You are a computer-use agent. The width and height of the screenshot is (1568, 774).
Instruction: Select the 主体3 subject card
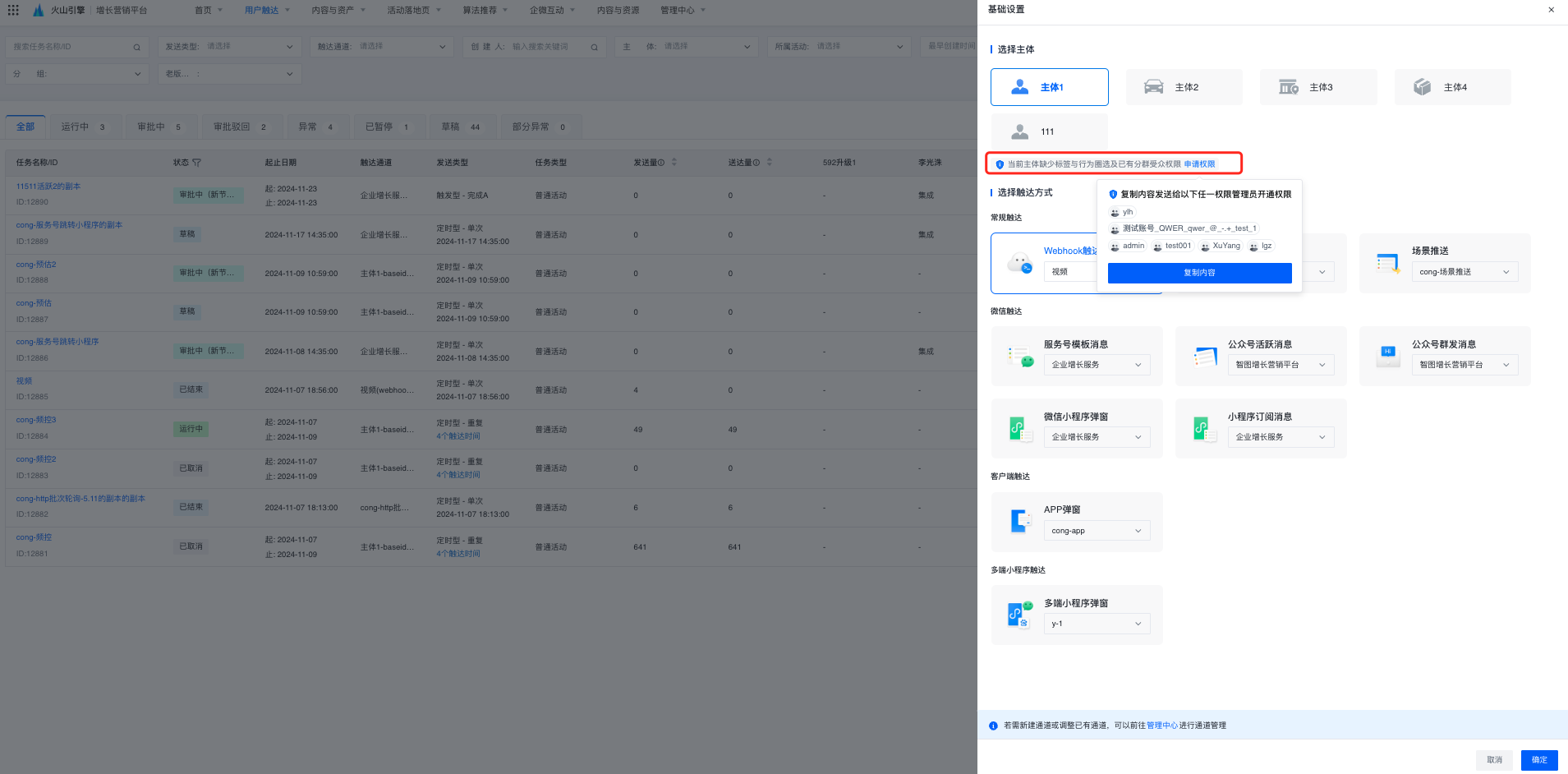point(1318,87)
